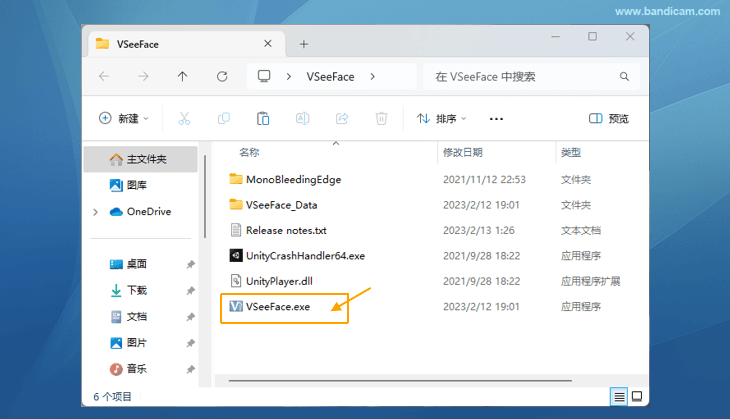
Task: Sort by 修改日期 column header
Action: click(x=463, y=152)
